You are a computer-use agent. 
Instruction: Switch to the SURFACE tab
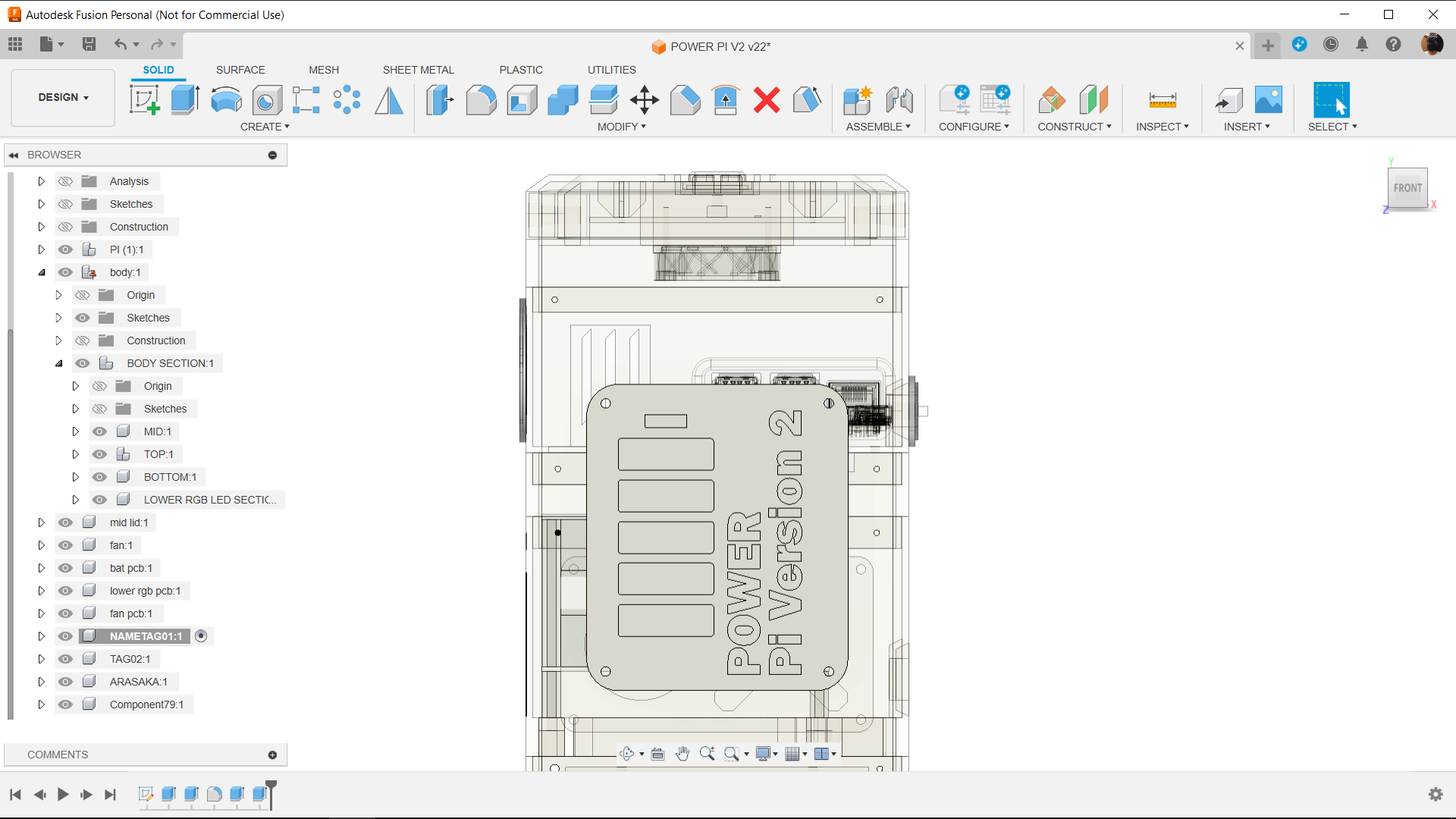240,70
